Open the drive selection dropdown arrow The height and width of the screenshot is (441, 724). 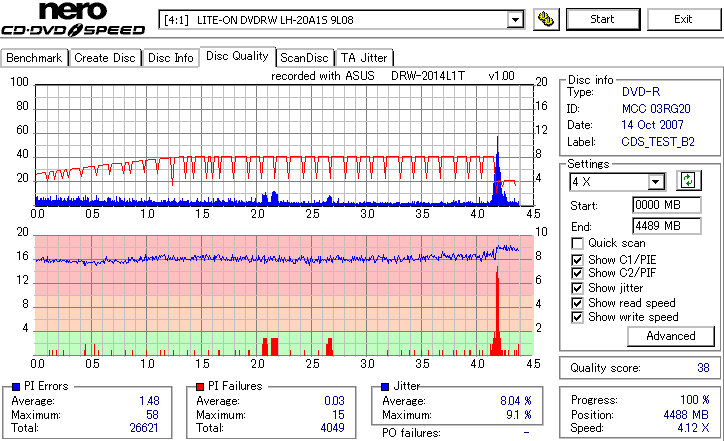(x=515, y=20)
